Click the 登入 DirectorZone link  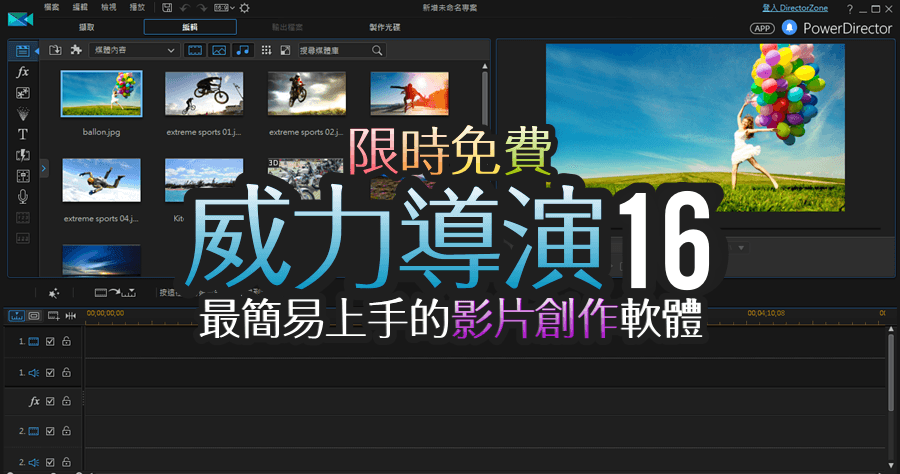[795, 8]
